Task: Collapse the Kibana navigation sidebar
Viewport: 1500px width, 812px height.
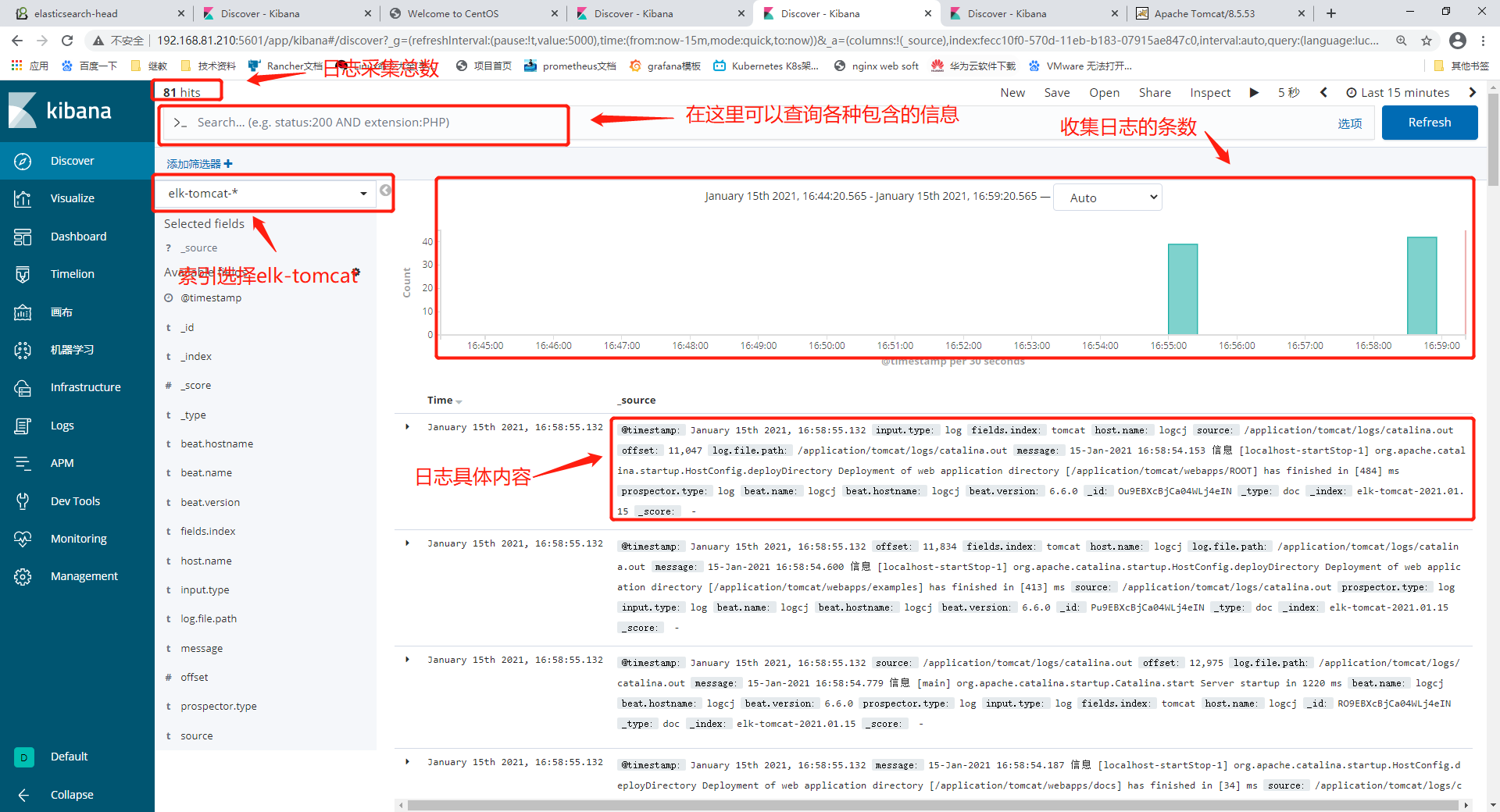Action: [x=24, y=794]
